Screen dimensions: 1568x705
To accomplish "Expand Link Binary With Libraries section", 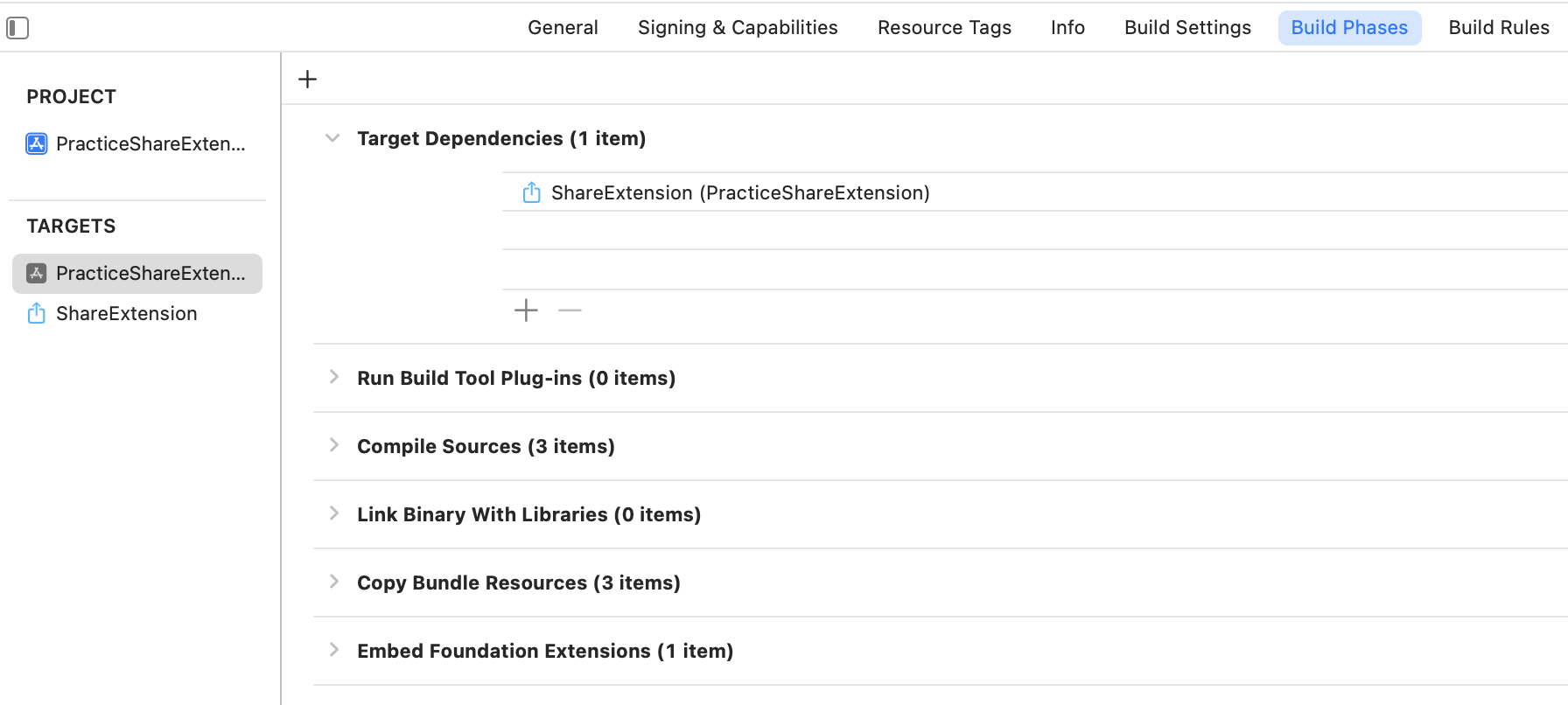I will click(333, 513).
